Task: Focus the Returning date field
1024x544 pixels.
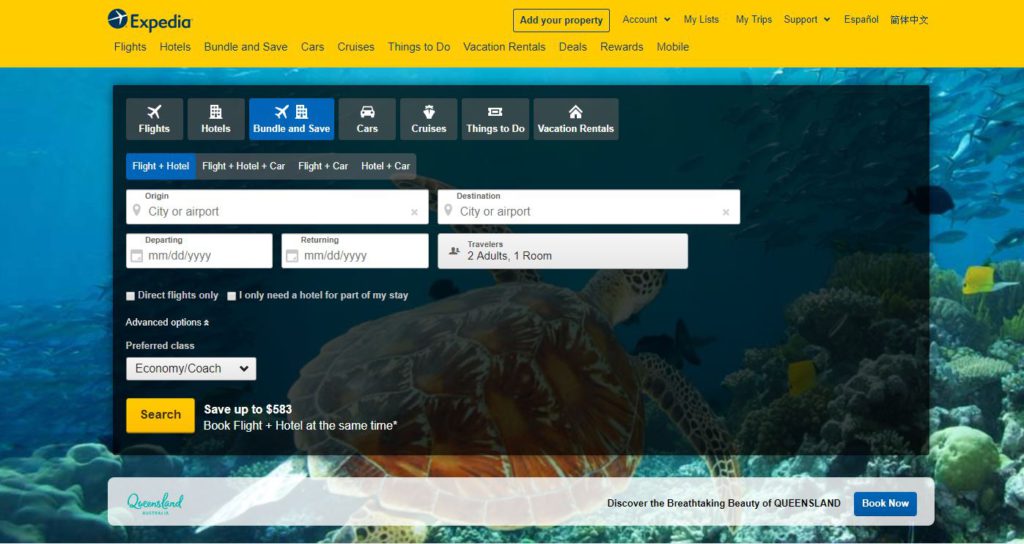Action: pyautogui.click(x=355, y=251)
